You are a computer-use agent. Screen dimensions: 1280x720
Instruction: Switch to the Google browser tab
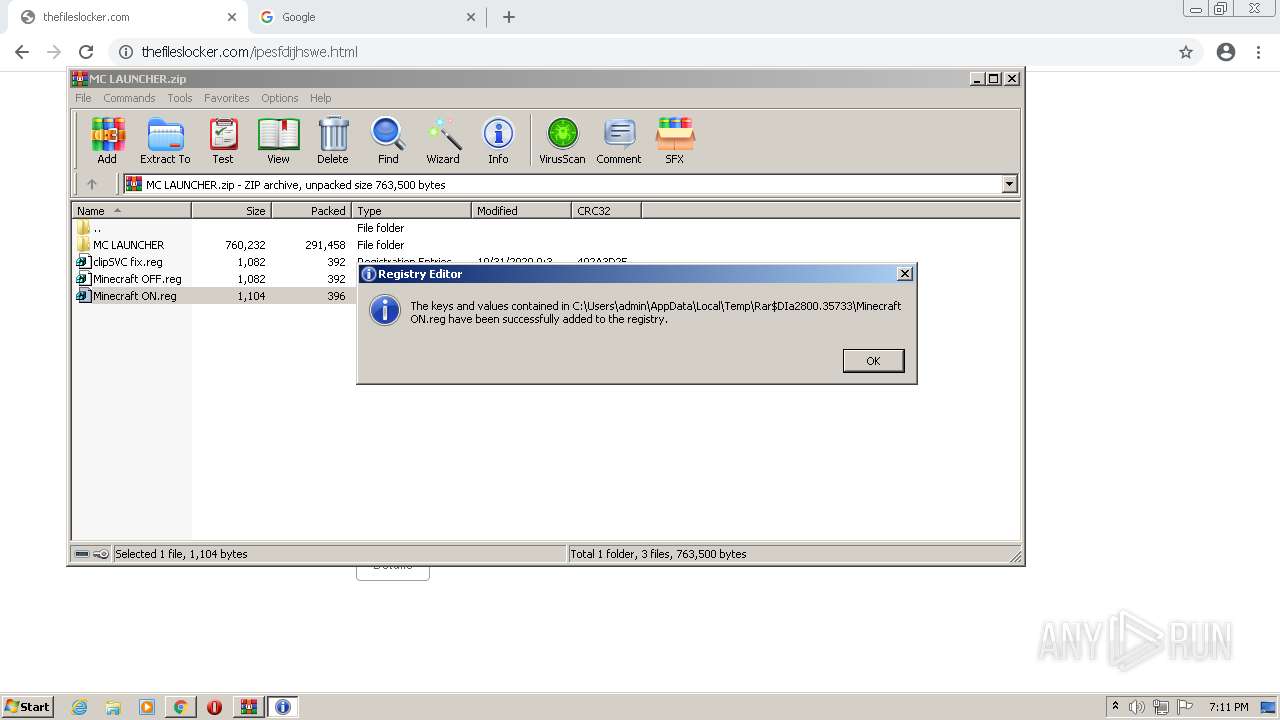pos(366,17)
